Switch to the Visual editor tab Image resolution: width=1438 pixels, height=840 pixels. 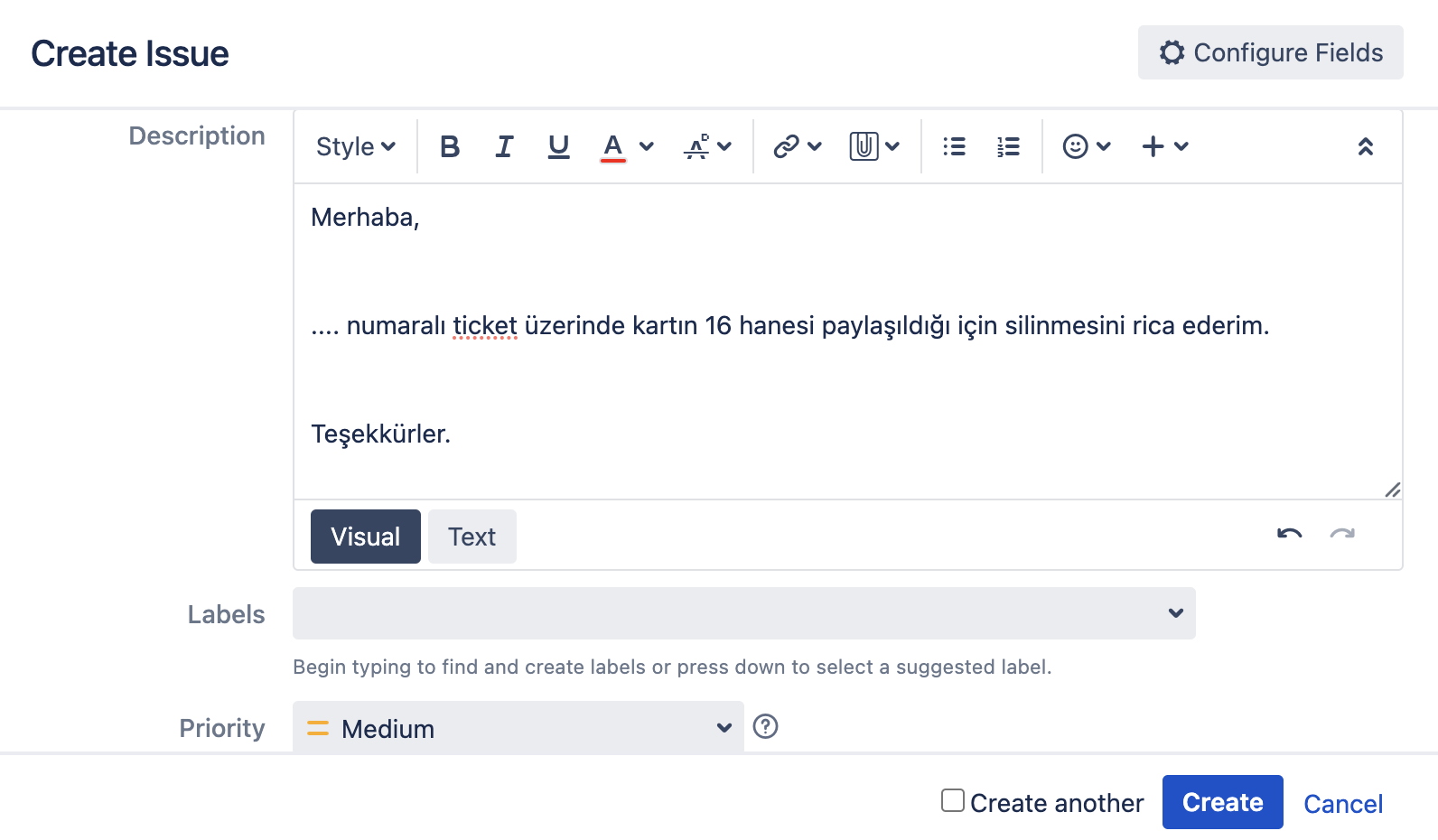[x=365, y=537]
